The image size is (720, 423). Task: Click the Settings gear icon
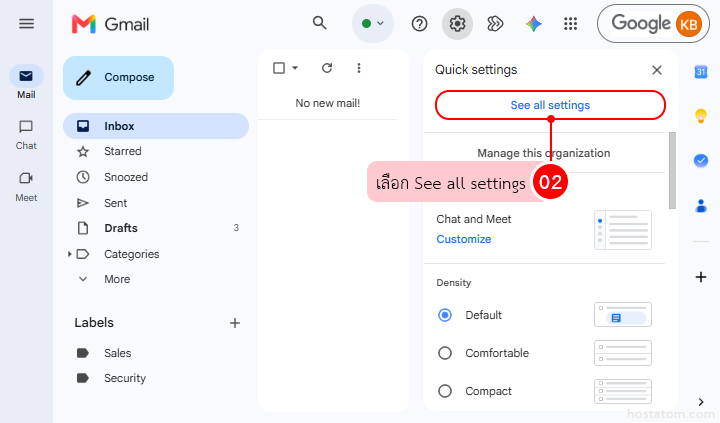(x=457, y=23)
